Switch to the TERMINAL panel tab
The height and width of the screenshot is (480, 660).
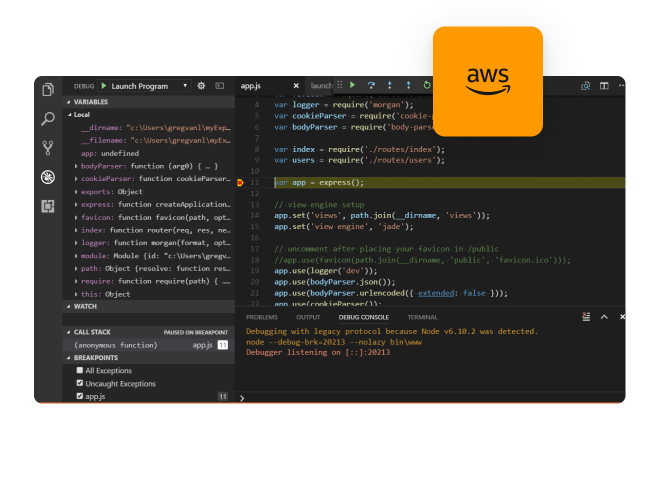(x=422, y=317)
